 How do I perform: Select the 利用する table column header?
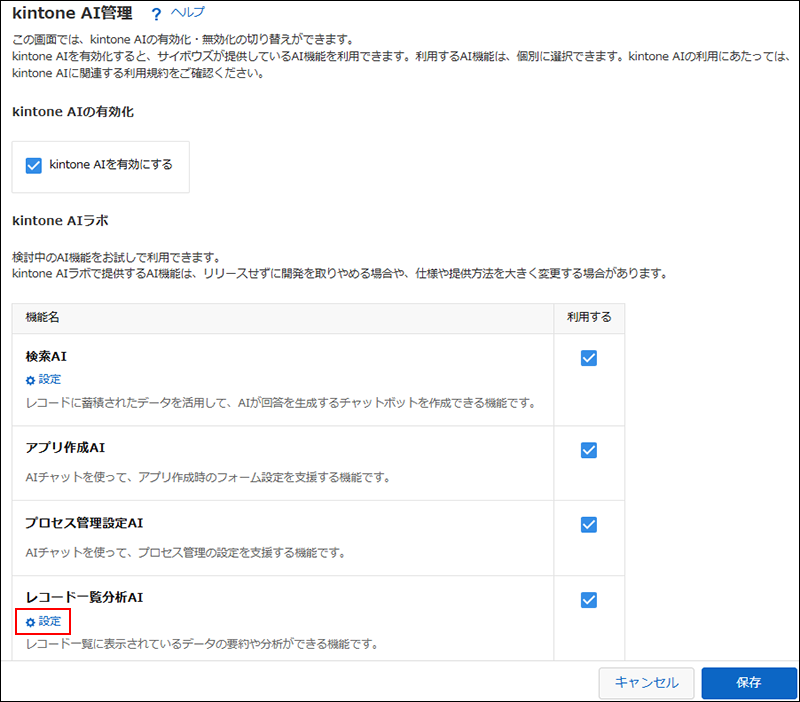(588, 318)
